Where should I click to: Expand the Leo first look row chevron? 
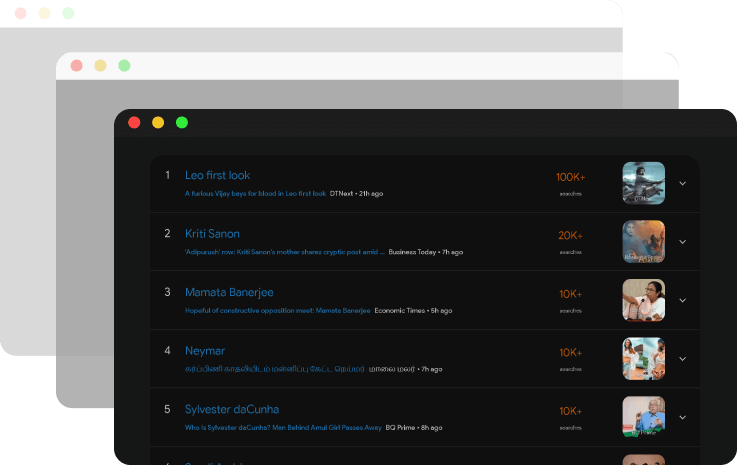coord(682,183)
